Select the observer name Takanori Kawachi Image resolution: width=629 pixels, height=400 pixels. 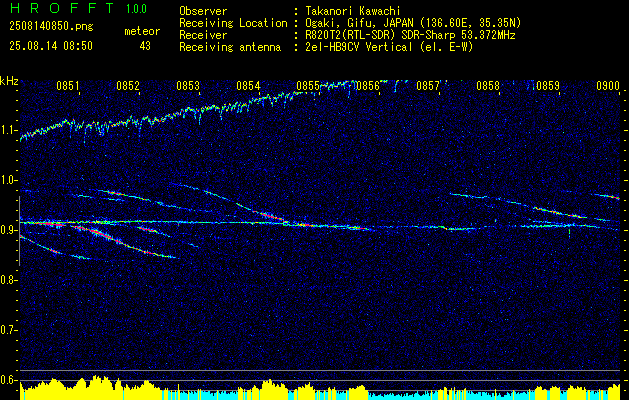coord(353,11)
